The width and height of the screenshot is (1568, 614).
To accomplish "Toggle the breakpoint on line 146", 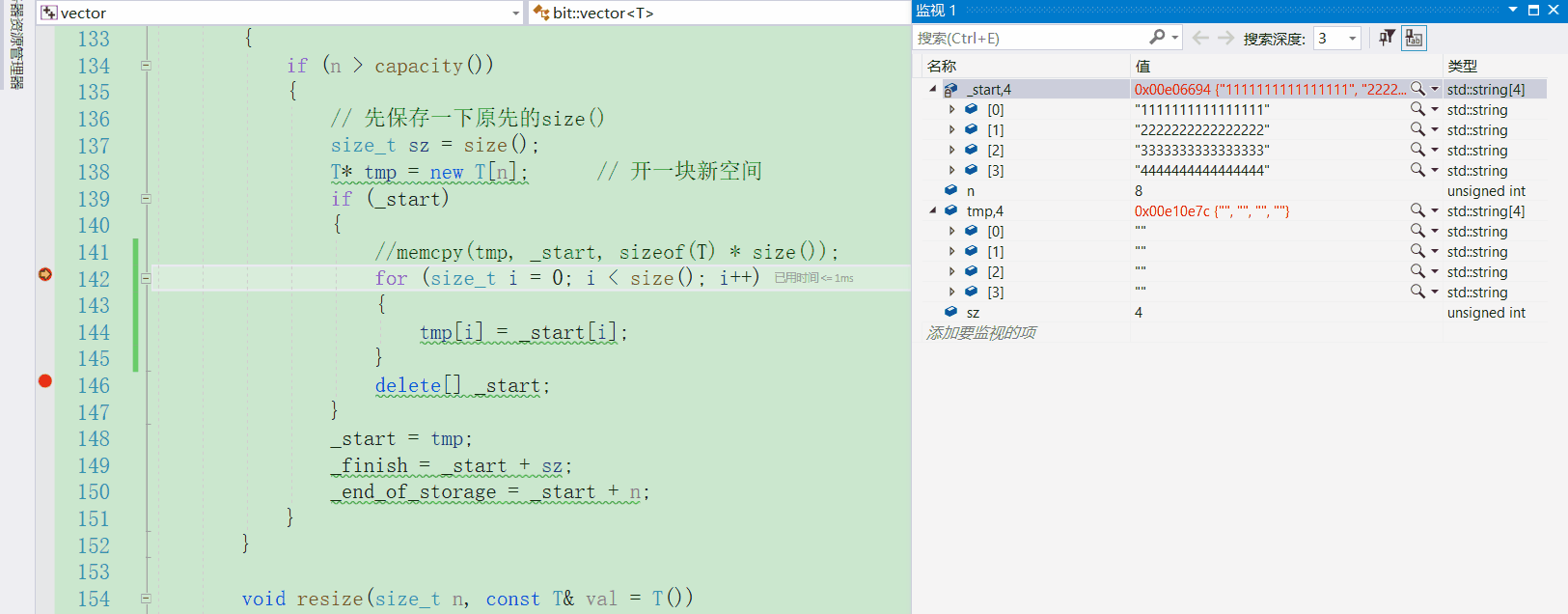I will (x=44, y=380).
